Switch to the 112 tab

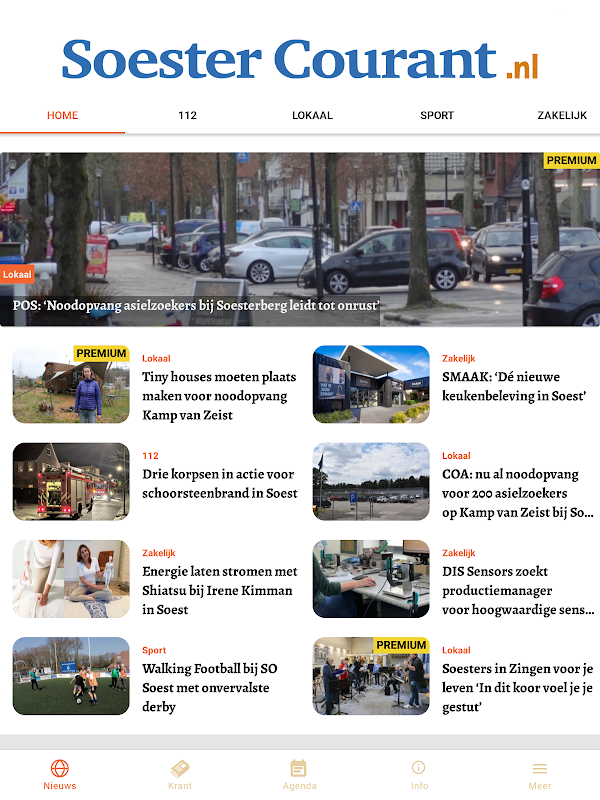pos(187,115)
